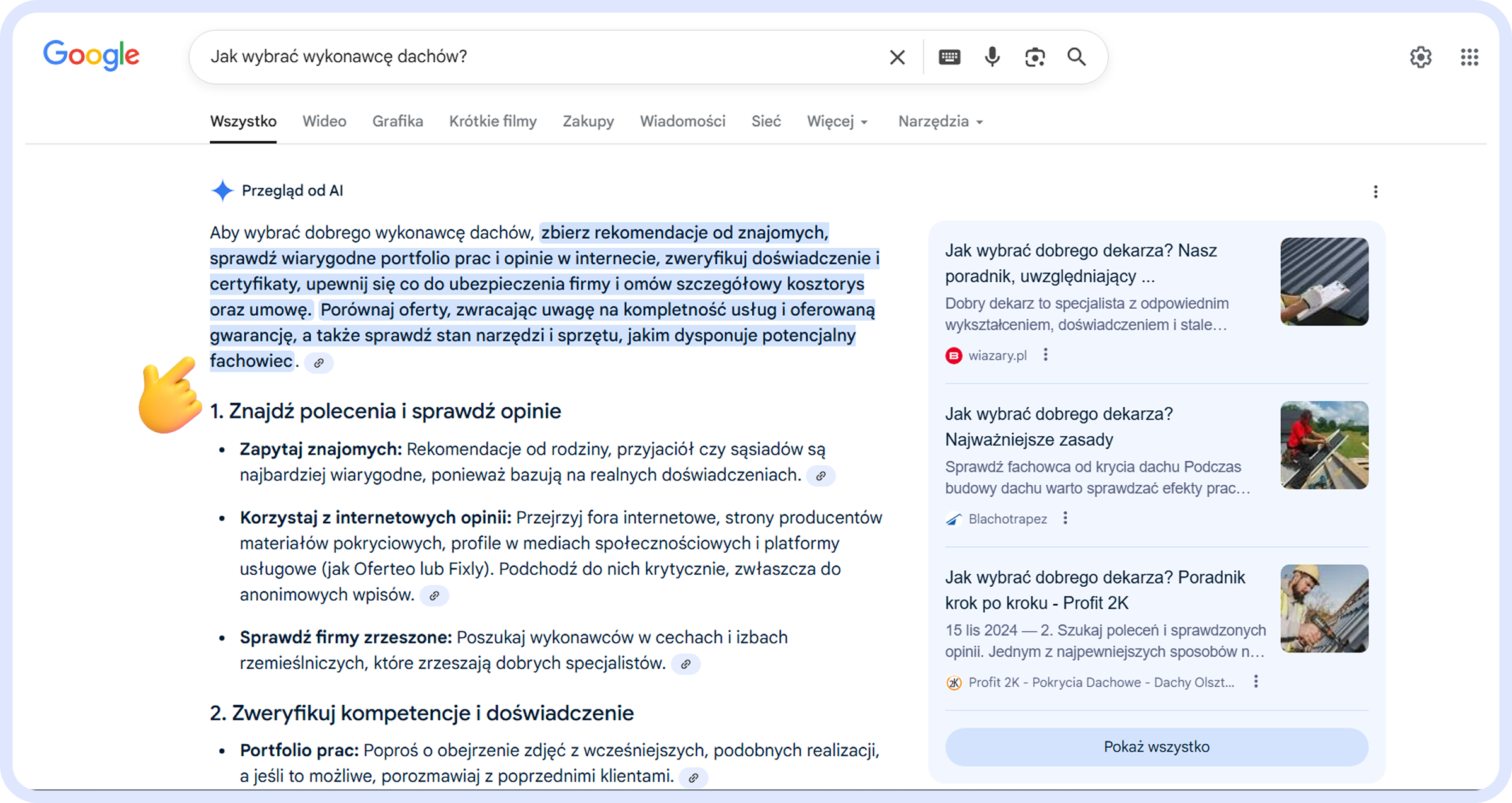The width and height of the screenshot is (1512, 803).
Task: Switch to the Grafika tab
Action: pyautogui.click(x=398, y=122)
